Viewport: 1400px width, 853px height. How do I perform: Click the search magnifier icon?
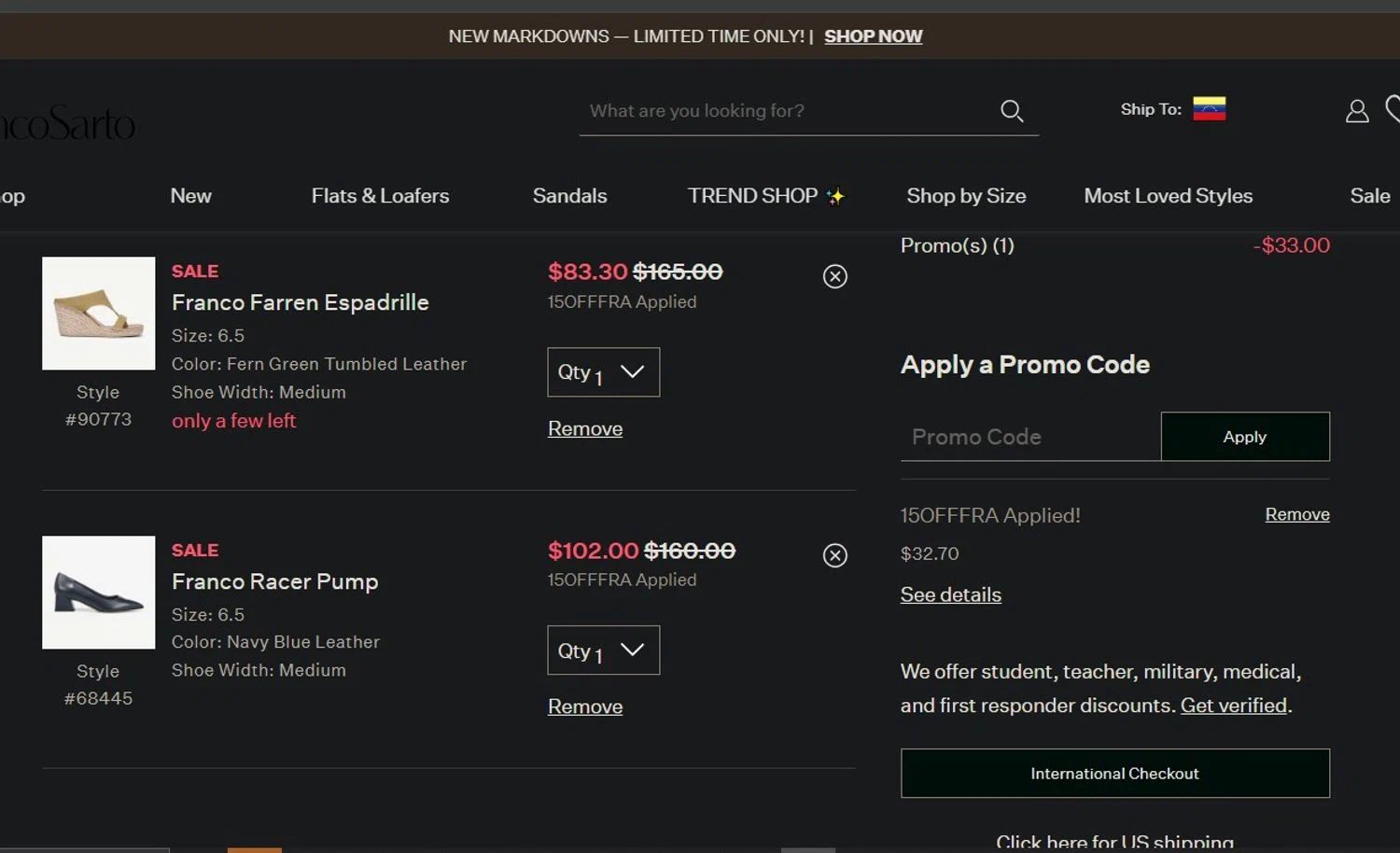point(1012,111)
